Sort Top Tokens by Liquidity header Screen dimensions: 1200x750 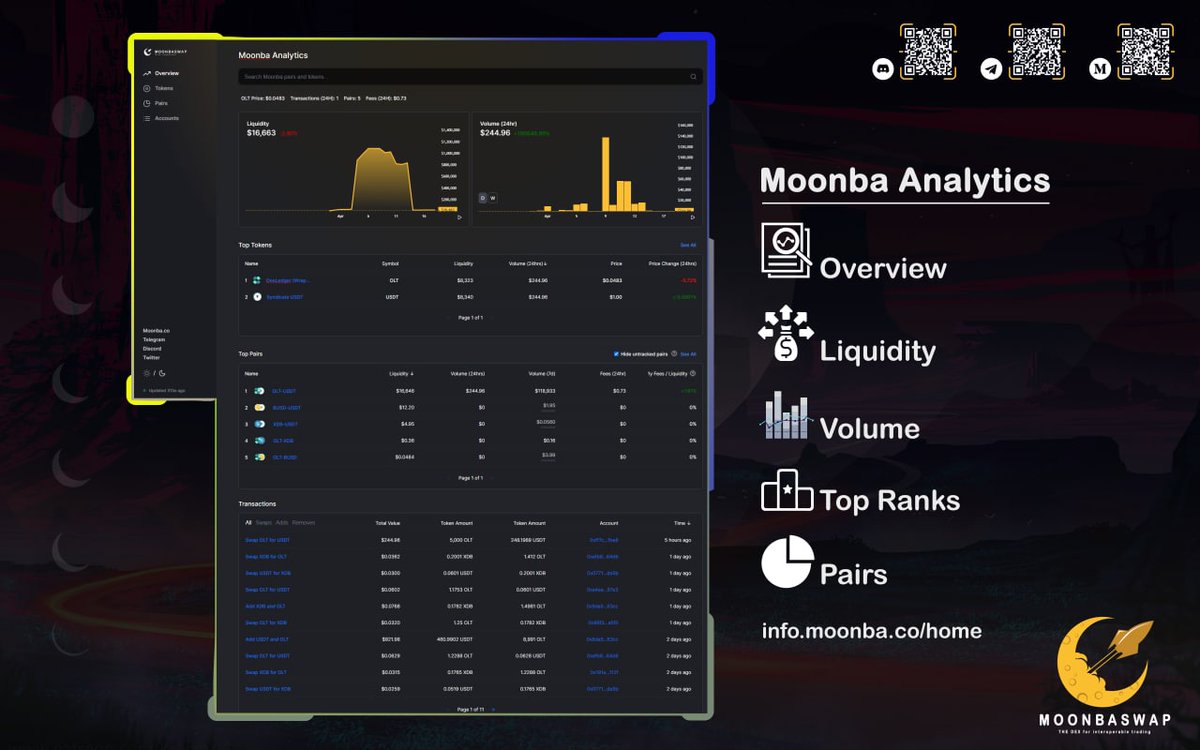[x=464, y=263]
